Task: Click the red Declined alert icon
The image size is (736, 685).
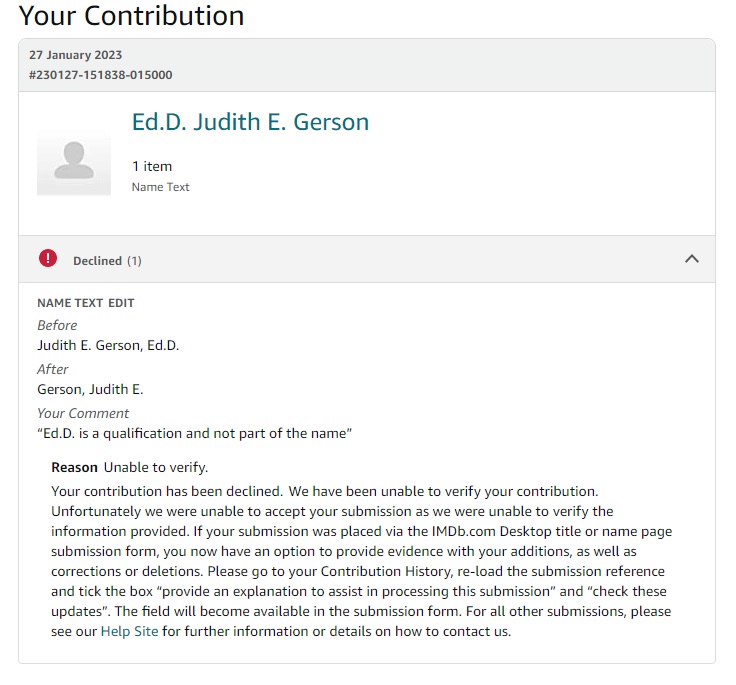Action: point(48,259)
